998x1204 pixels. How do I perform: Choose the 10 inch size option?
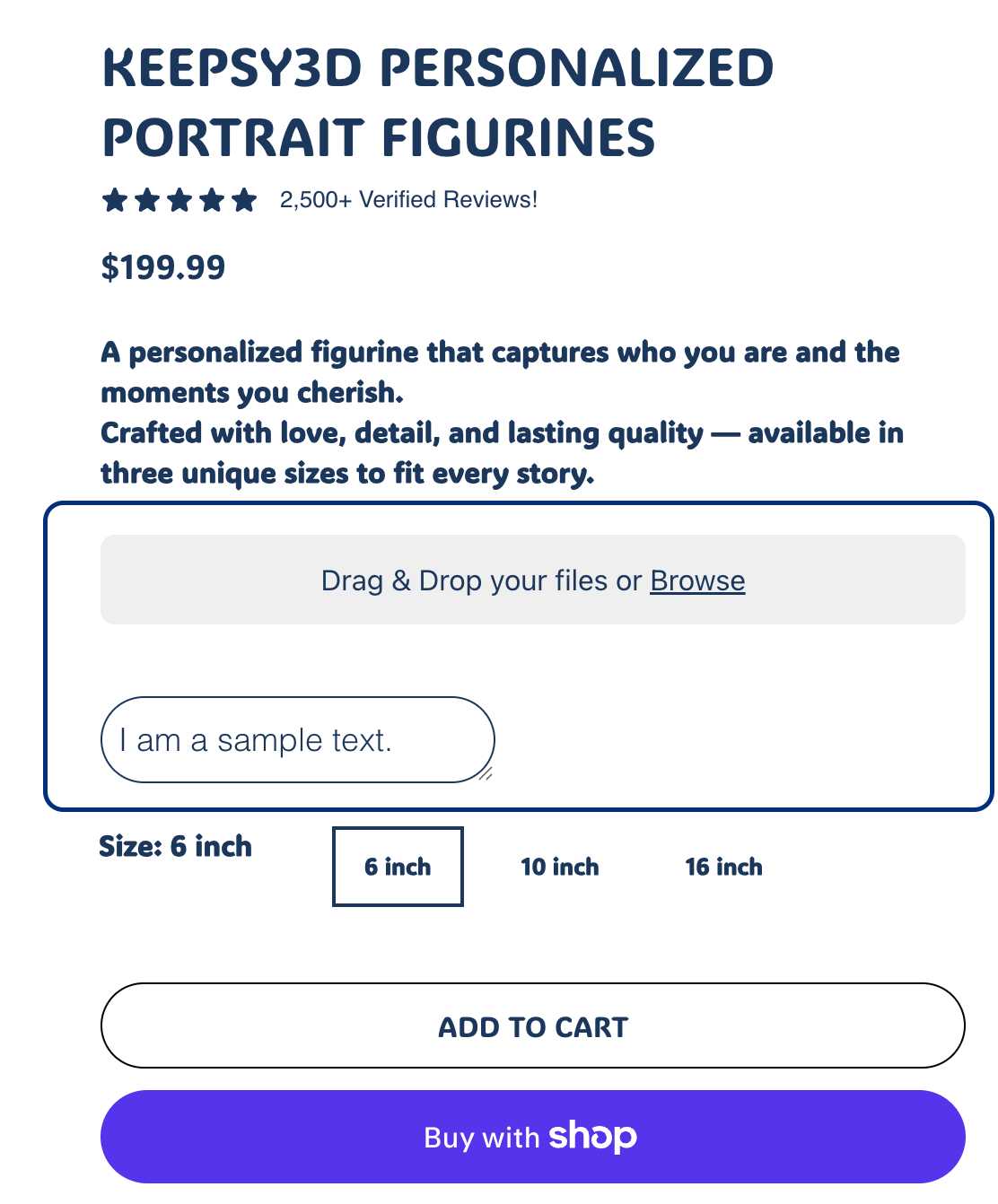click(x=560, y=867)
